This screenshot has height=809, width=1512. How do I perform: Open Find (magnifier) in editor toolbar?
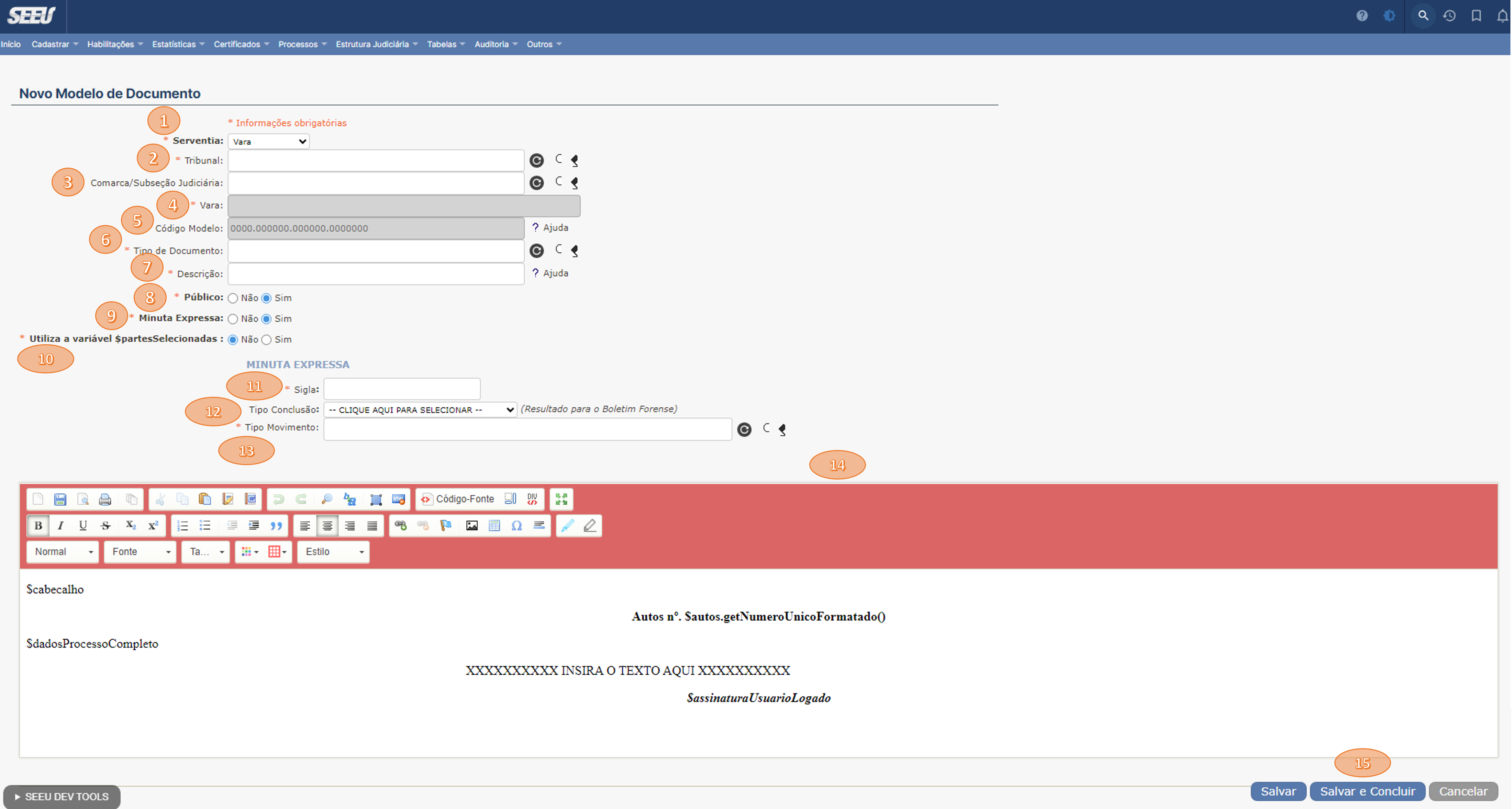[x=327, y=499]
